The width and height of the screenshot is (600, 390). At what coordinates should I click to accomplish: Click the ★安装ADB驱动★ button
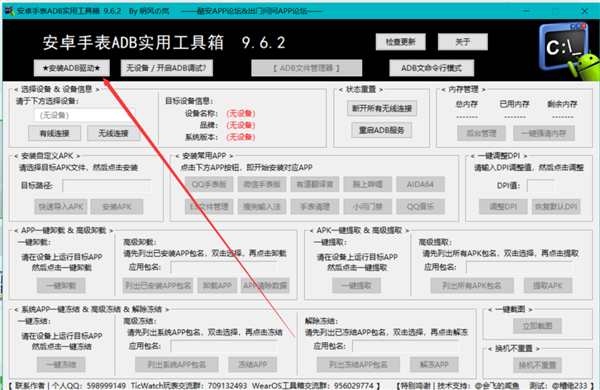point(72,68)
